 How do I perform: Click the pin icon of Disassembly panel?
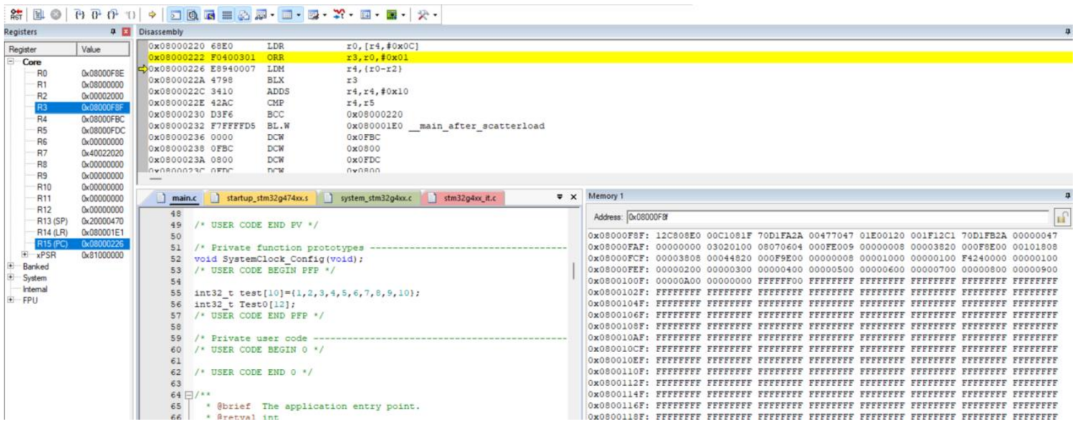(1069, 32)
